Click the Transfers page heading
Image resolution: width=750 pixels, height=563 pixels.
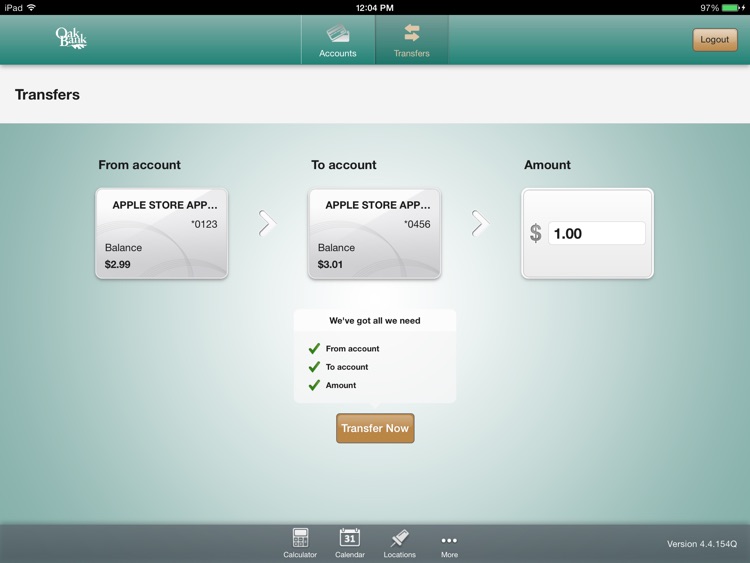pos(47,95)
